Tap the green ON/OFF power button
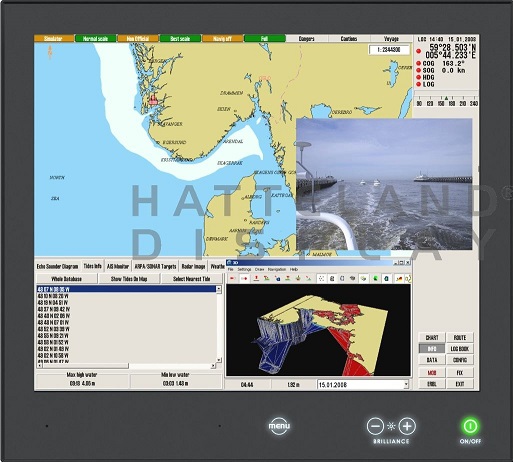The image size is (513, 462). (470, 426)
